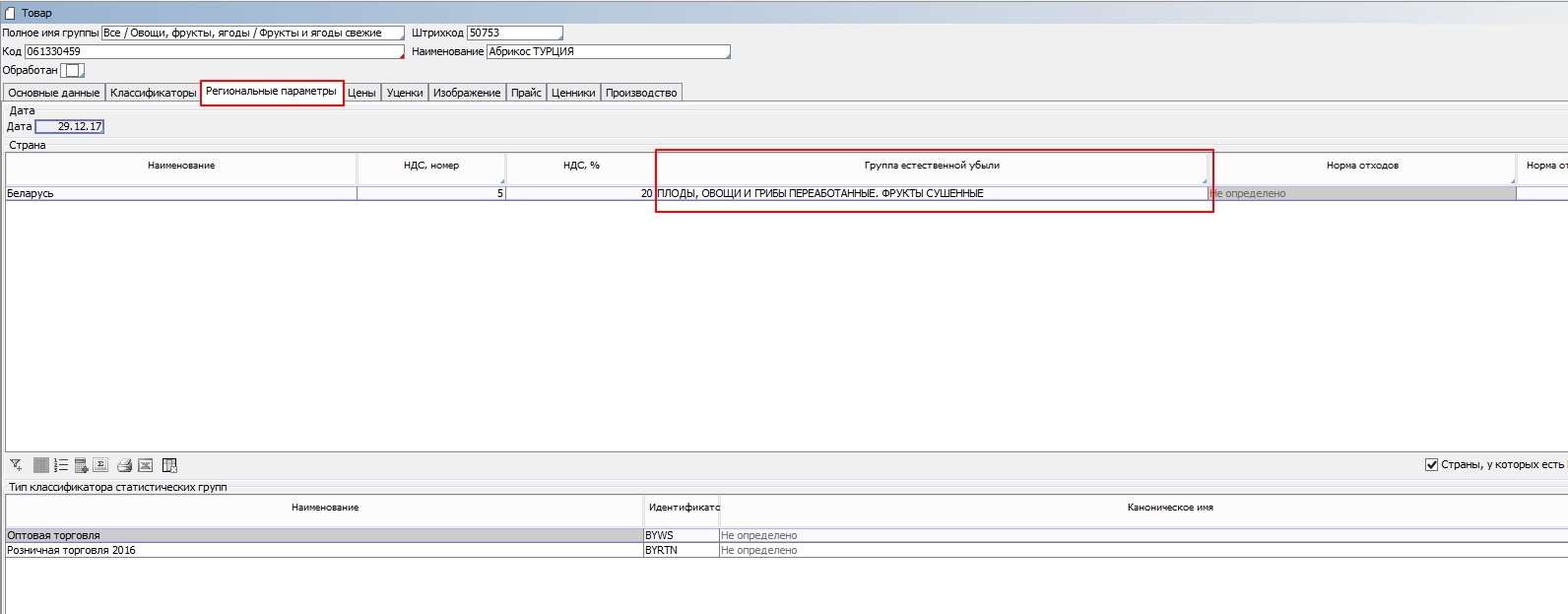Click the calculator with plus icon

point(81,465)
